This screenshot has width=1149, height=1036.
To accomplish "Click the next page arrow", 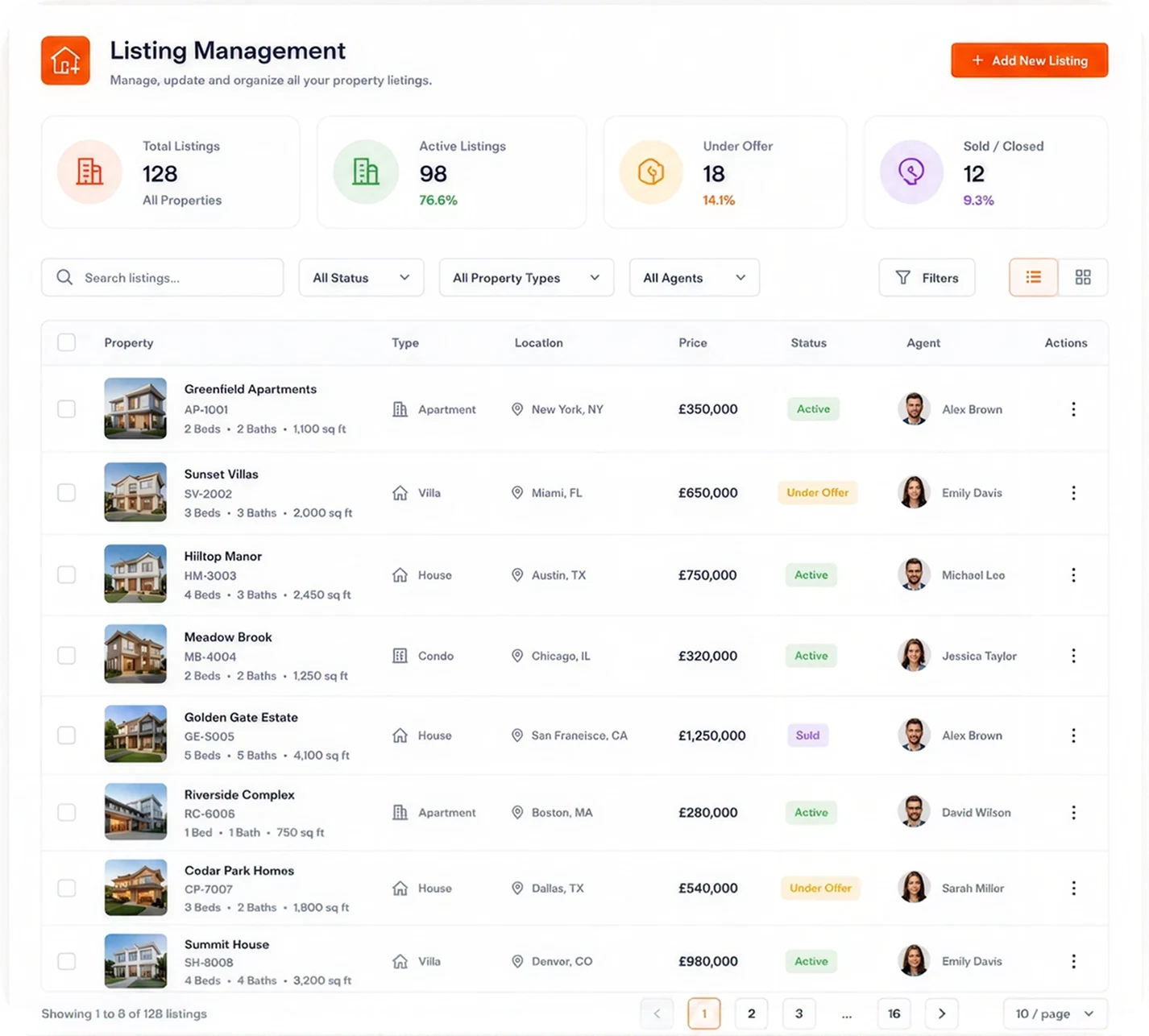I will [x=941, y=1013].
